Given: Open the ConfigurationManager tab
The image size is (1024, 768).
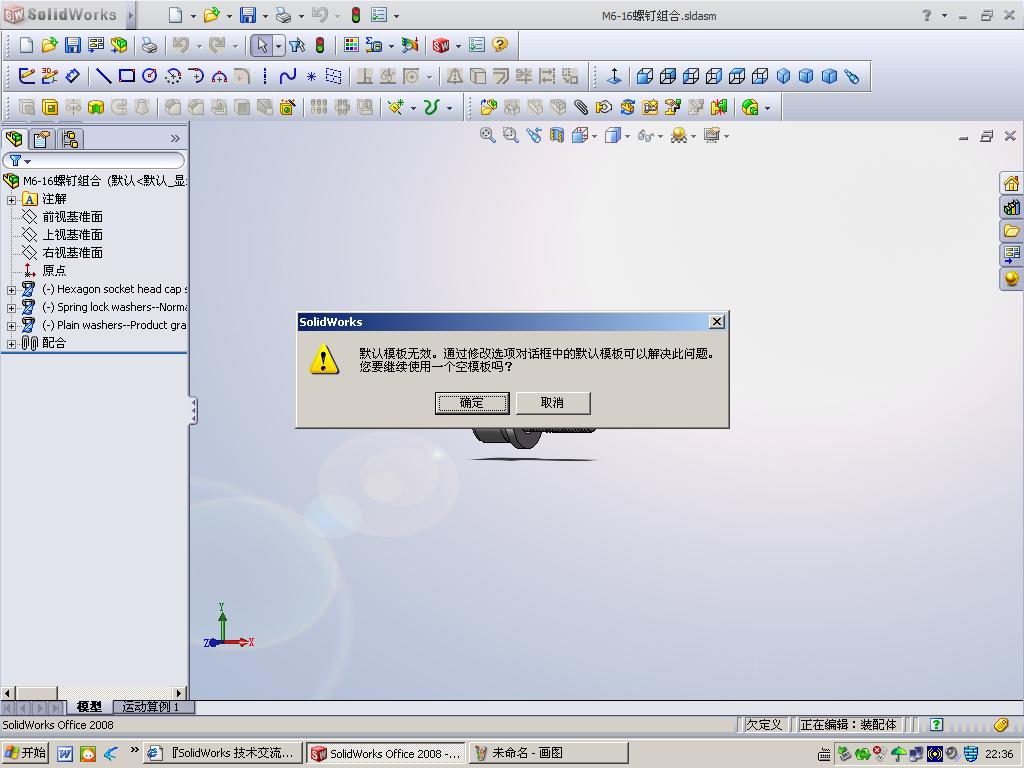Looking at the screenshot, I should tap(71, 138).
